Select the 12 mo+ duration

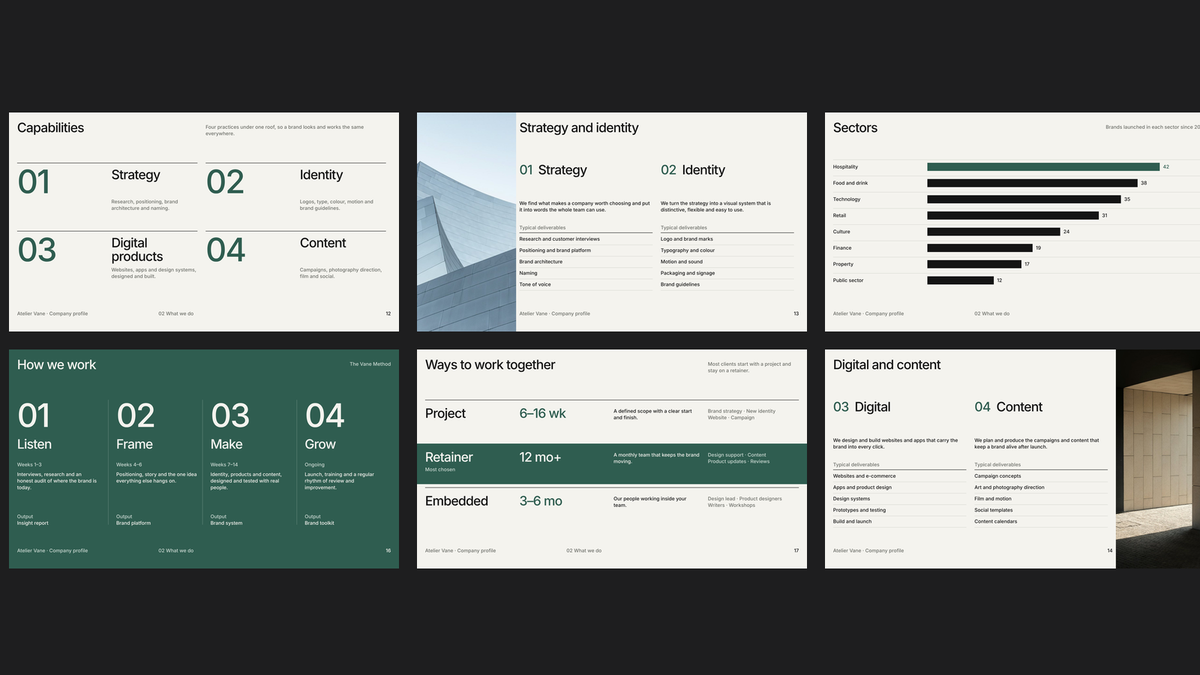(x=540, y=457)
